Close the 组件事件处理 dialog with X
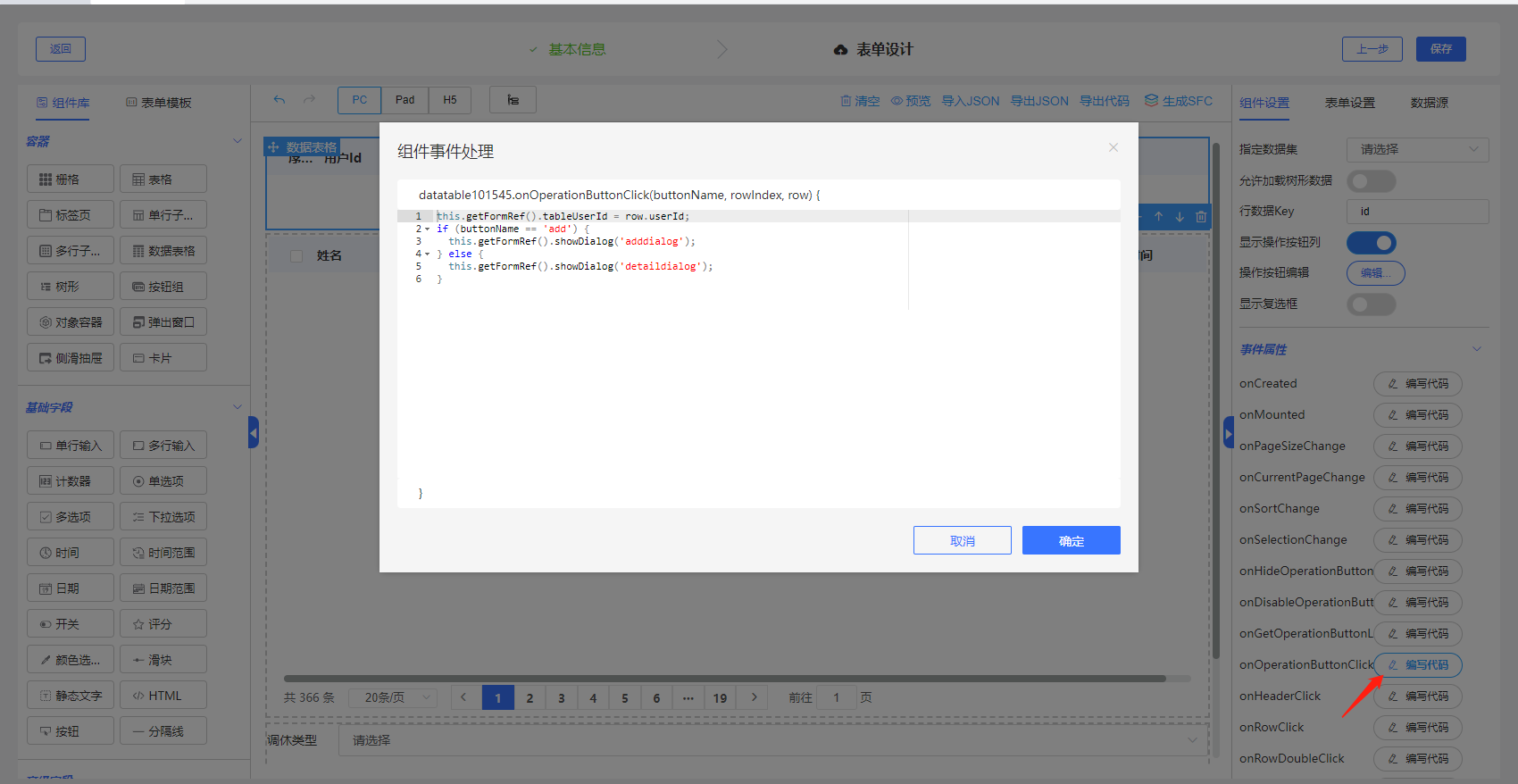The width and height of the screenshot is (1518, 784). (1113, 147)
